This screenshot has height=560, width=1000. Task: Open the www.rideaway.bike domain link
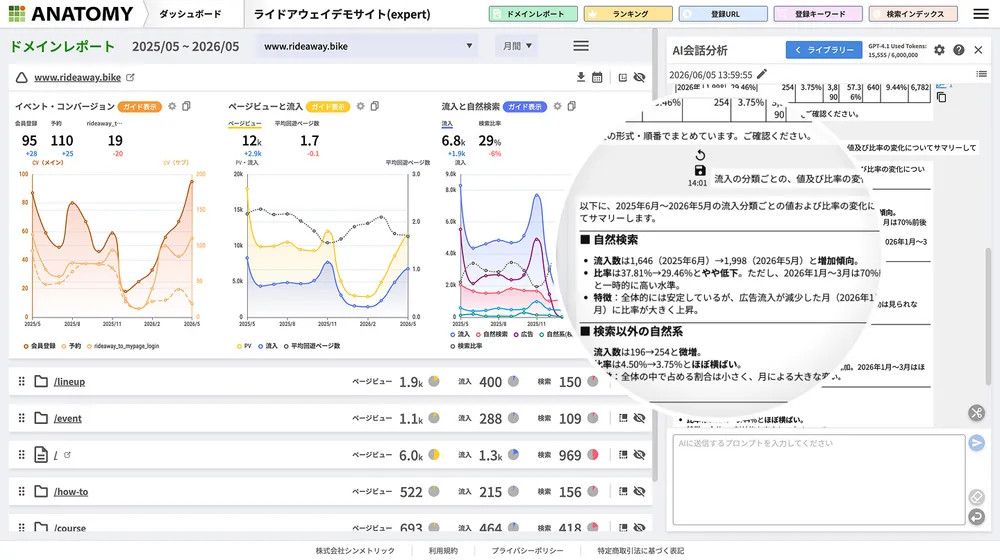click(x=77, y=77)
